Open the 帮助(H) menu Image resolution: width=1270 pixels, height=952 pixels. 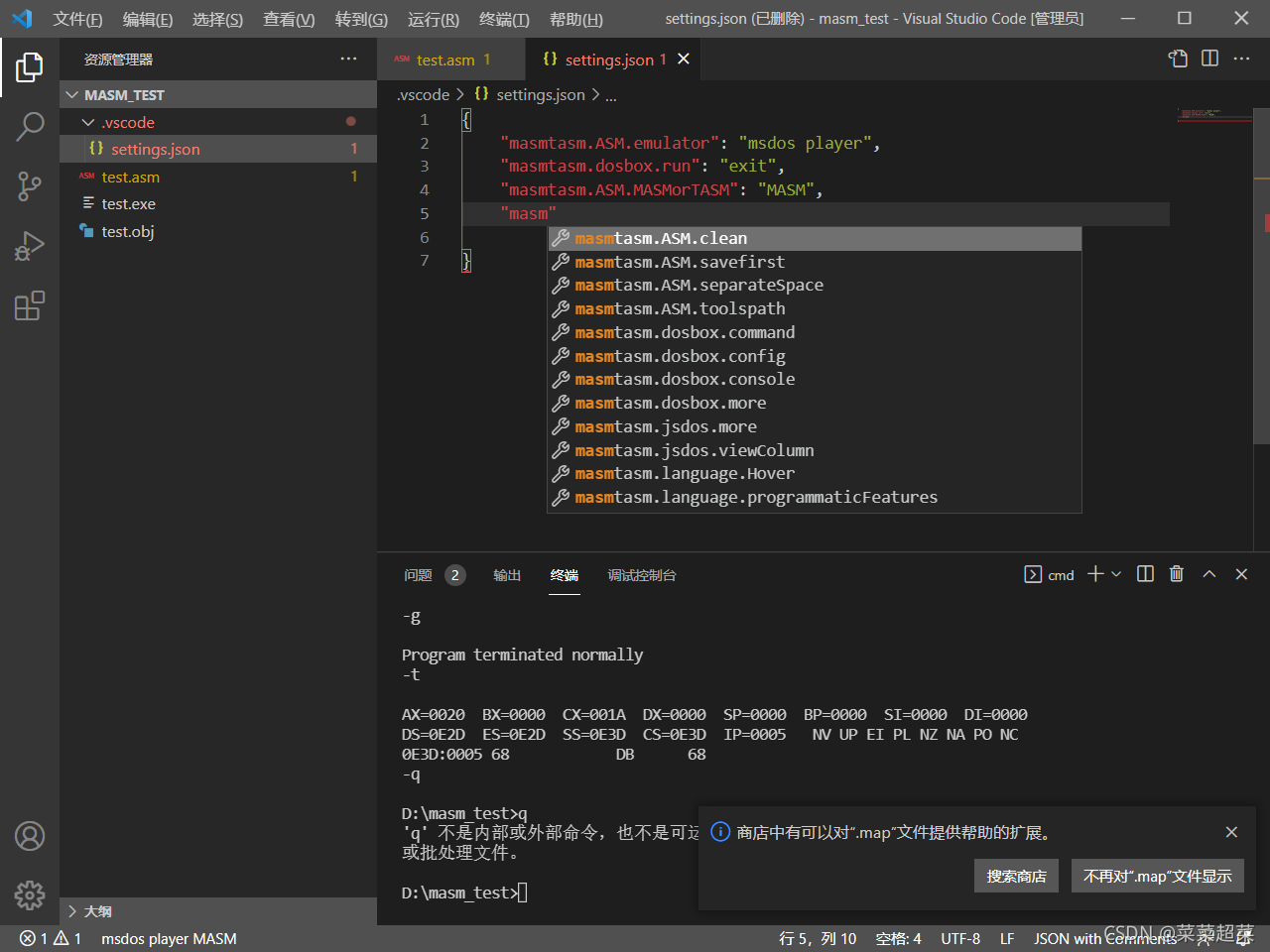[575, 19]
